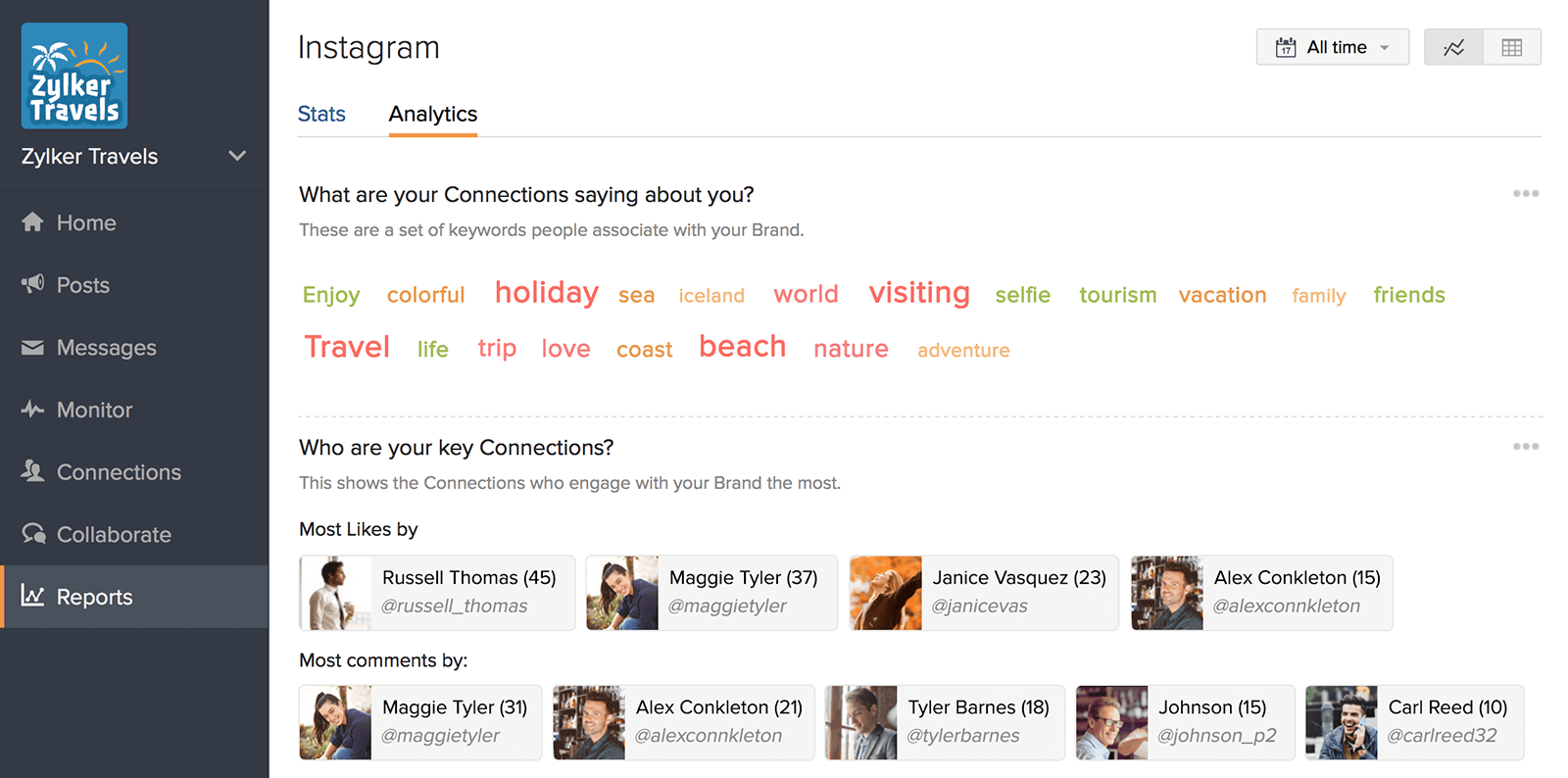The height and width of the screenshot is (778, 1568).
Task: Switch to the table grid view
Action: [x=1511, y=47]
